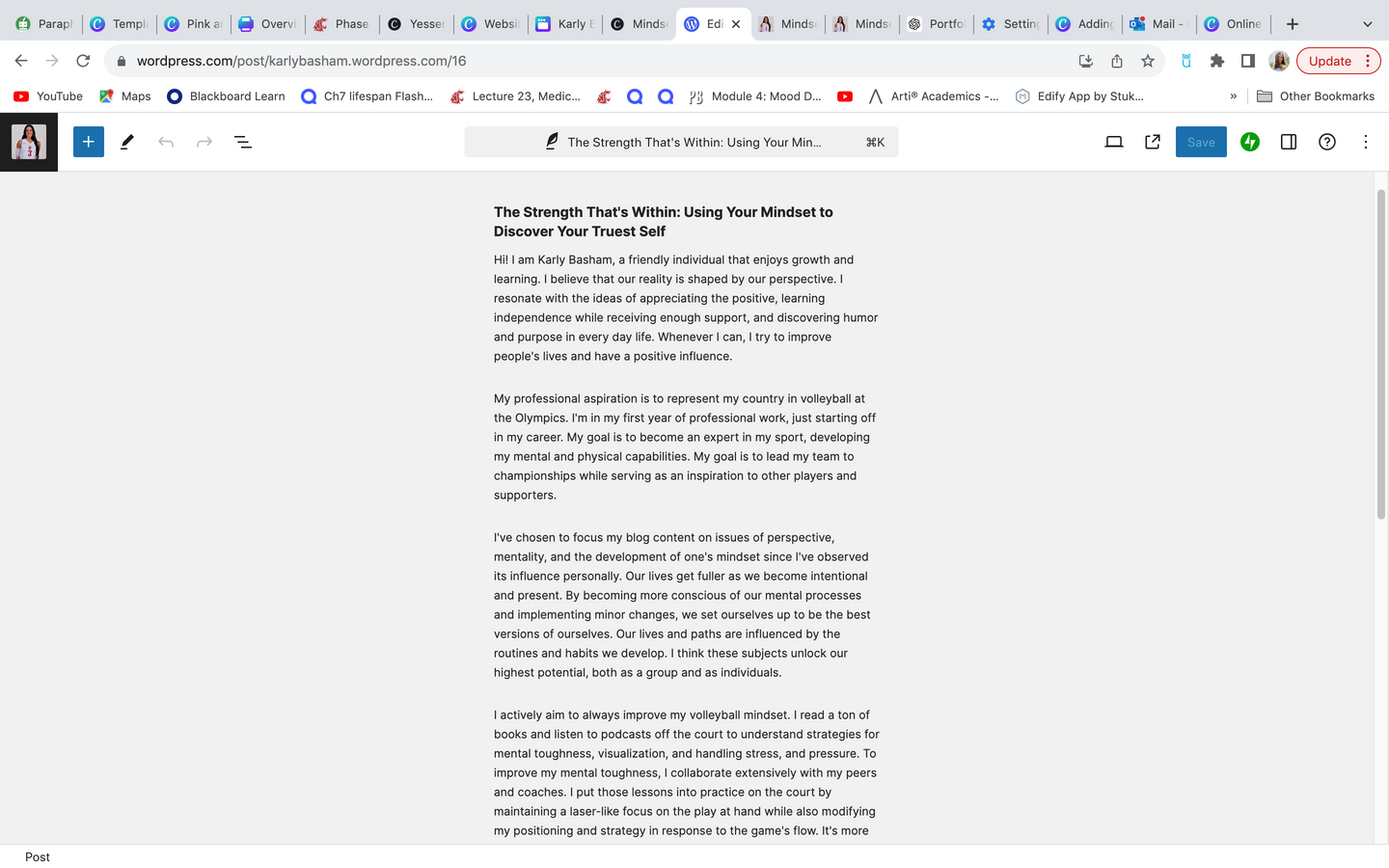This screenshot has width=1389, height=868.
Task: Open the post title command palette bar
Action: tap(681, 142)
